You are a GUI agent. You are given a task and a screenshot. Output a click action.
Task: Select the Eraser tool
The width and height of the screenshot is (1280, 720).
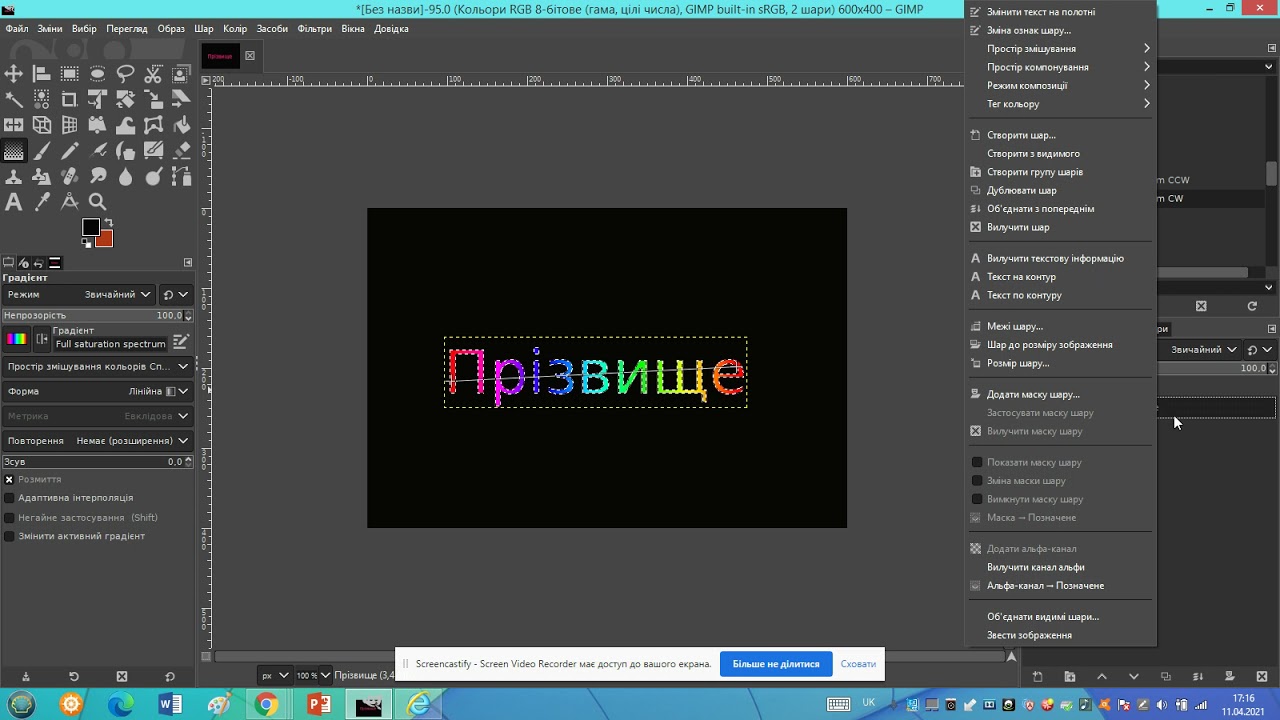coord(182,151)
